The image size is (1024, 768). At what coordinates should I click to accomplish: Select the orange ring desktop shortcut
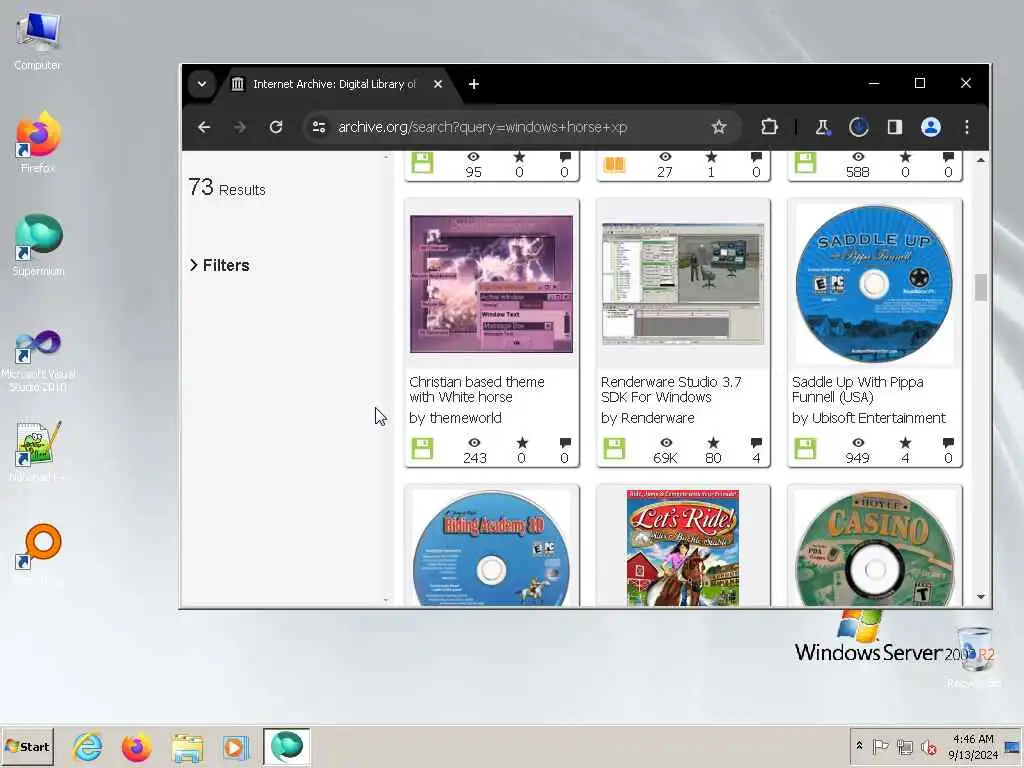pyautogui.click(x=38, y=554)
